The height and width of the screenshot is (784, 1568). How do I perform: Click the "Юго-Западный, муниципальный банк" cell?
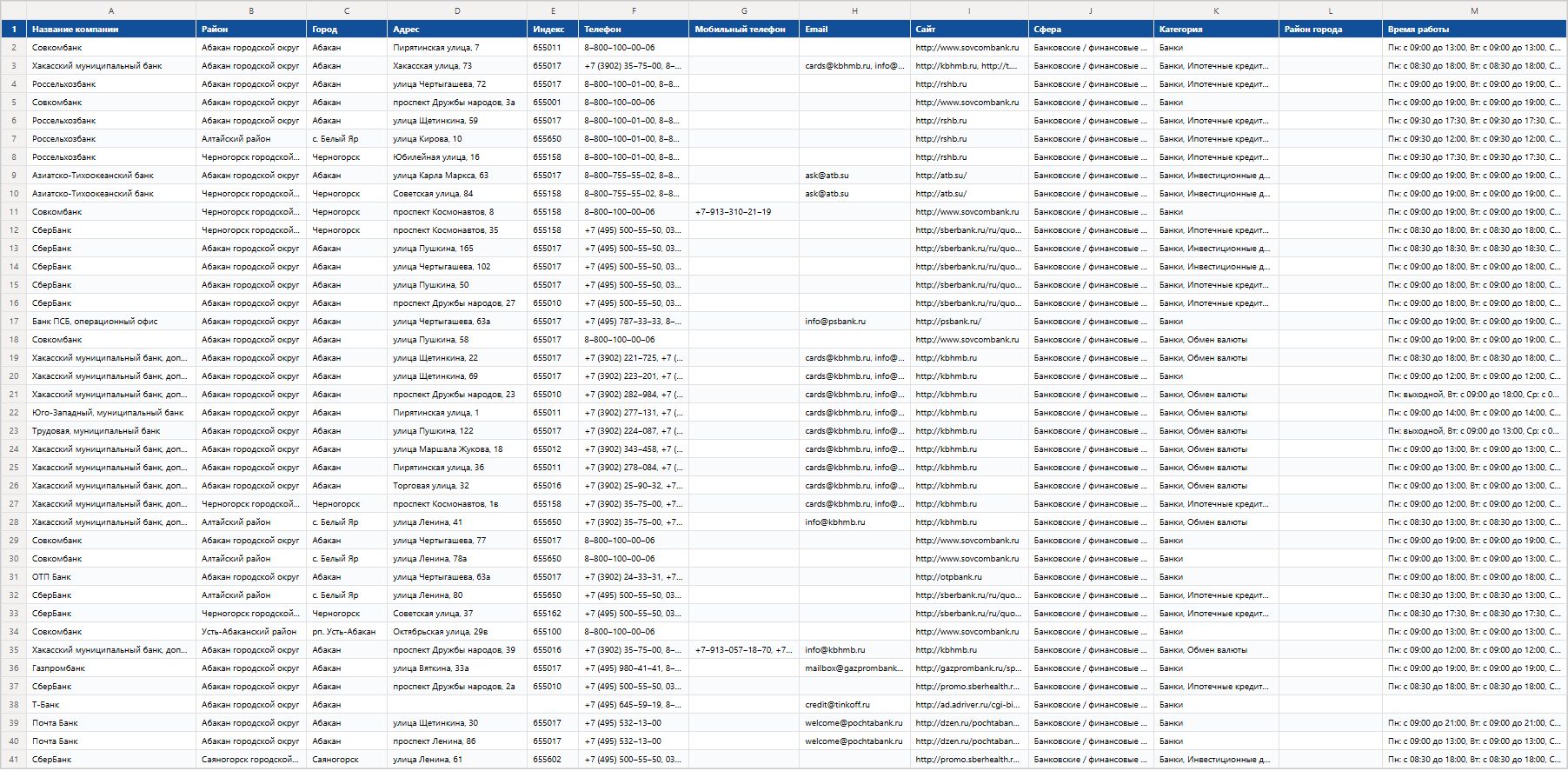[x=111, y=413]
